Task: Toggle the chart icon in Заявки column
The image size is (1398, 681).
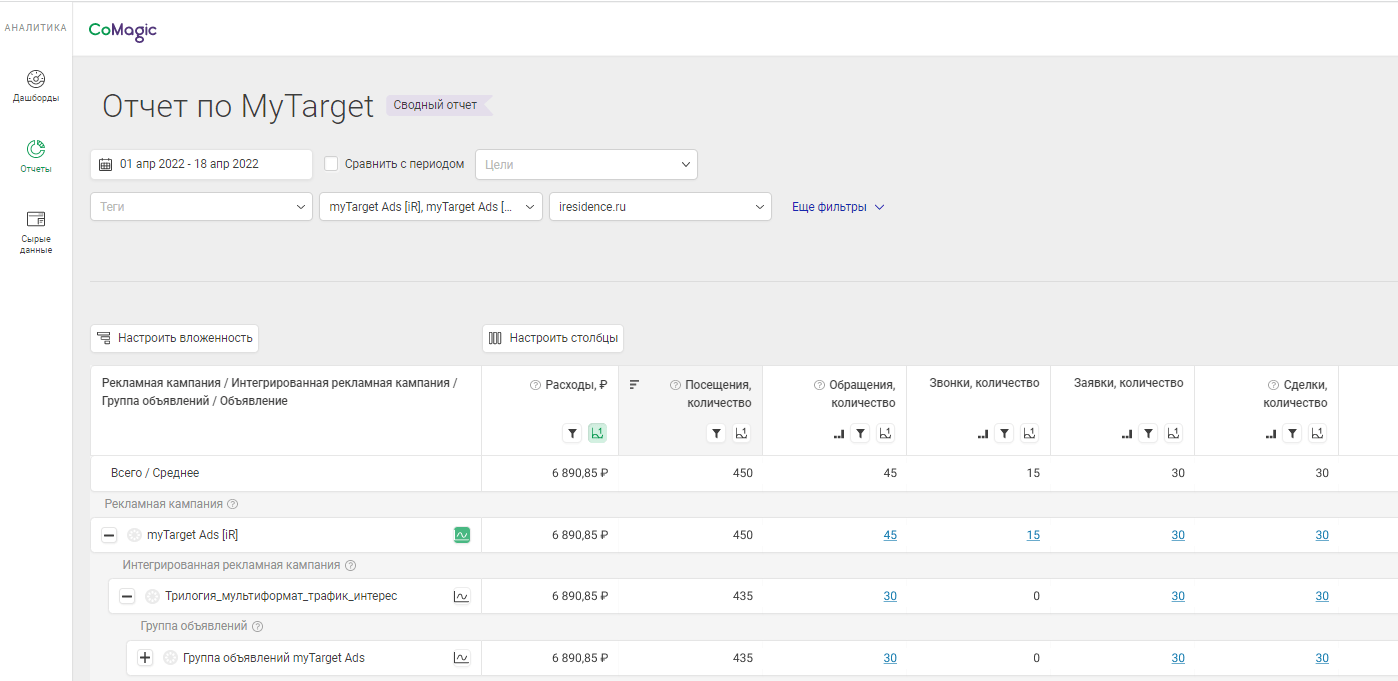Action: pyautogui.click(x=1173, y=433)
